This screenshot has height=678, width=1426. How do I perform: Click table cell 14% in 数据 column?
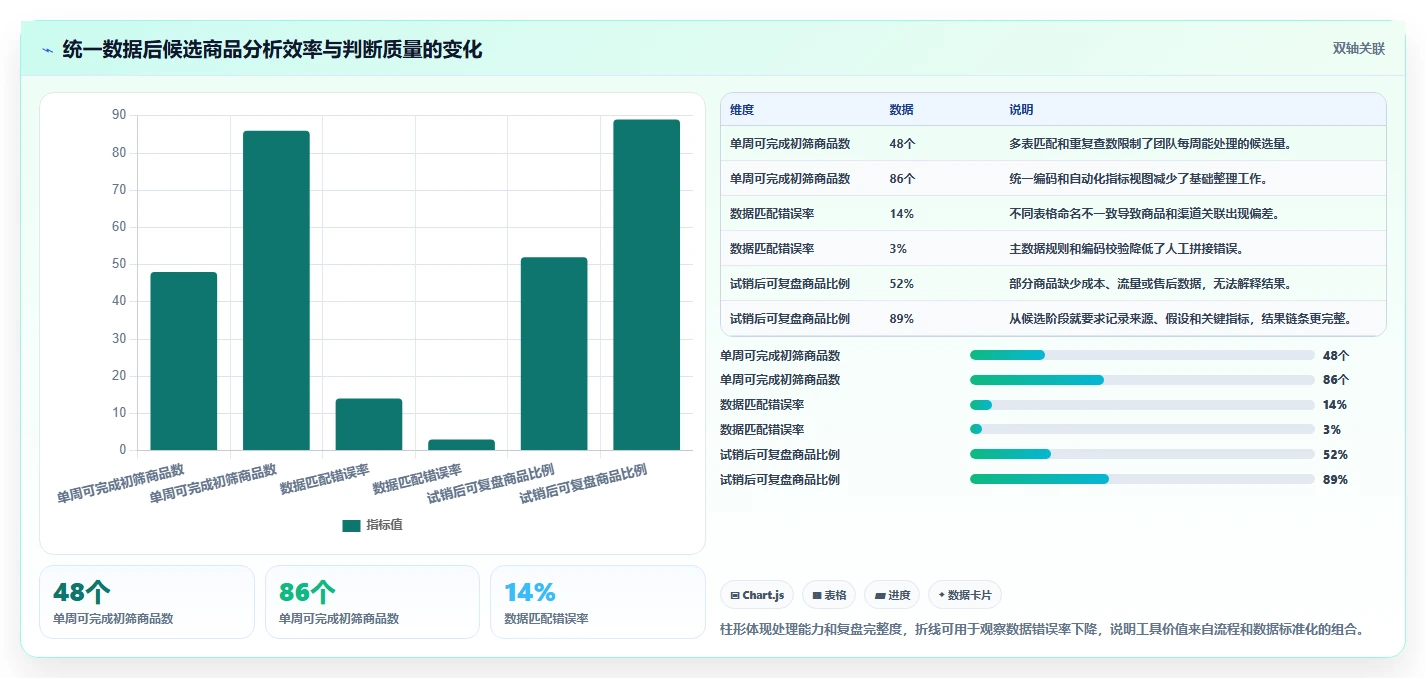coord(901,214)
